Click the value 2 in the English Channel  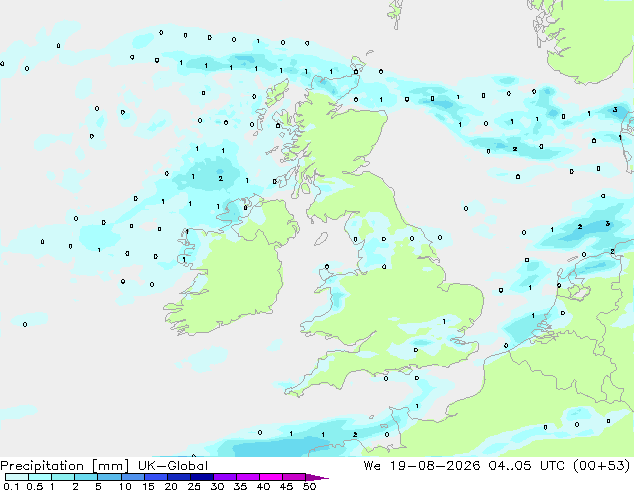click(355, 435)
